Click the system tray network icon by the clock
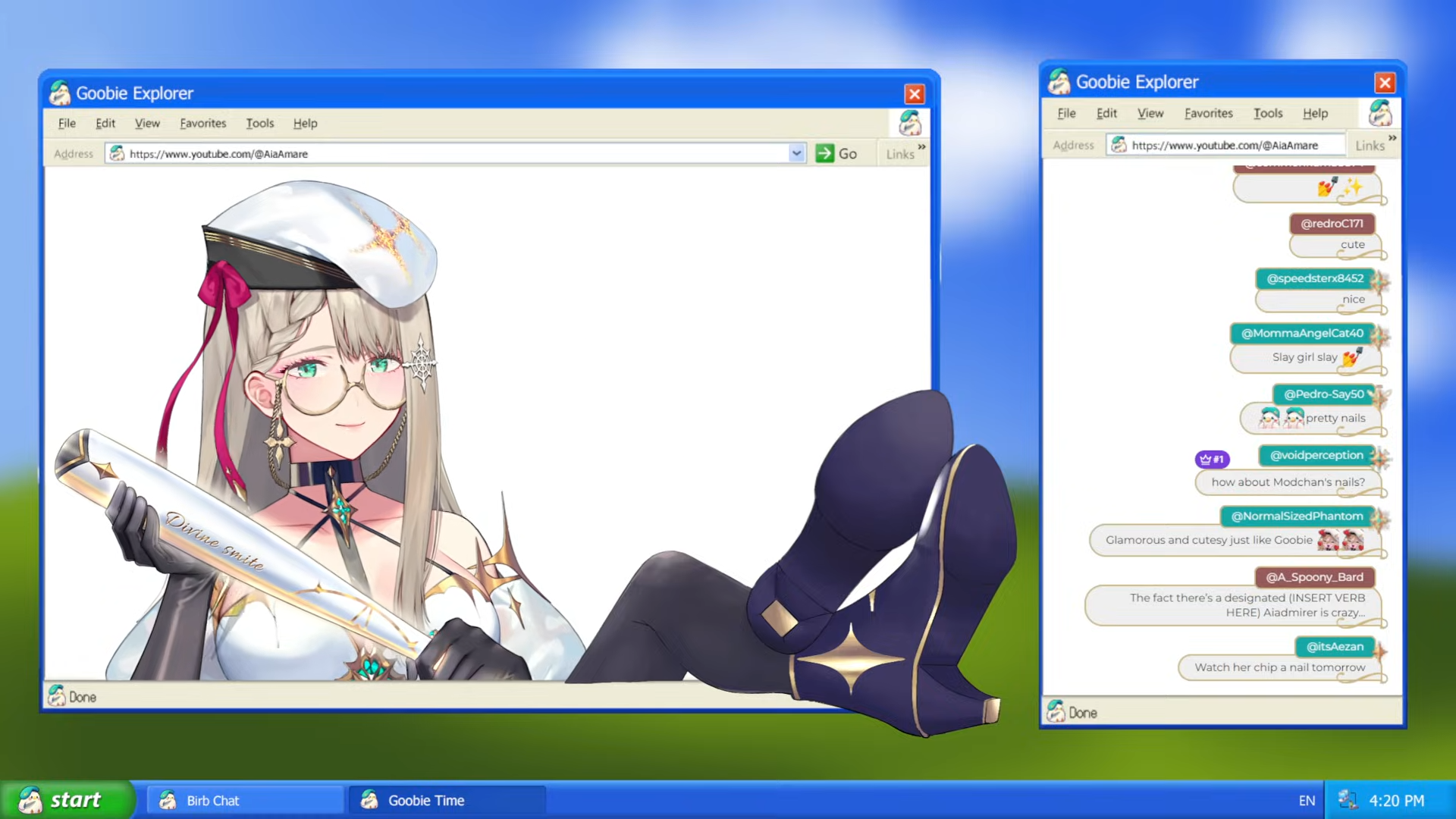 pos(1348,800)
